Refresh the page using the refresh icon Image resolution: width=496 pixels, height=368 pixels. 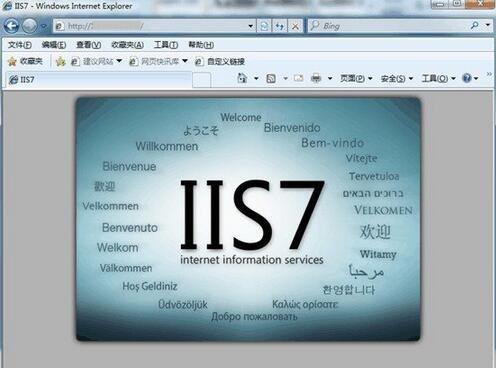tap(280, 26)
